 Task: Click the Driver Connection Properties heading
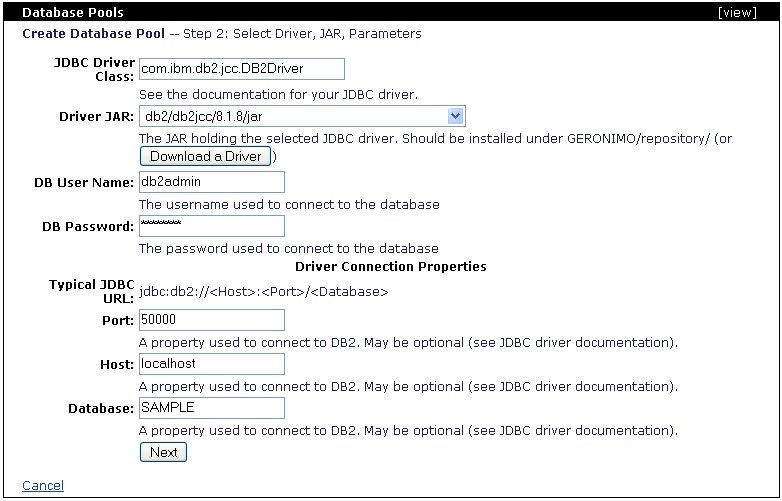pos(391,266)
